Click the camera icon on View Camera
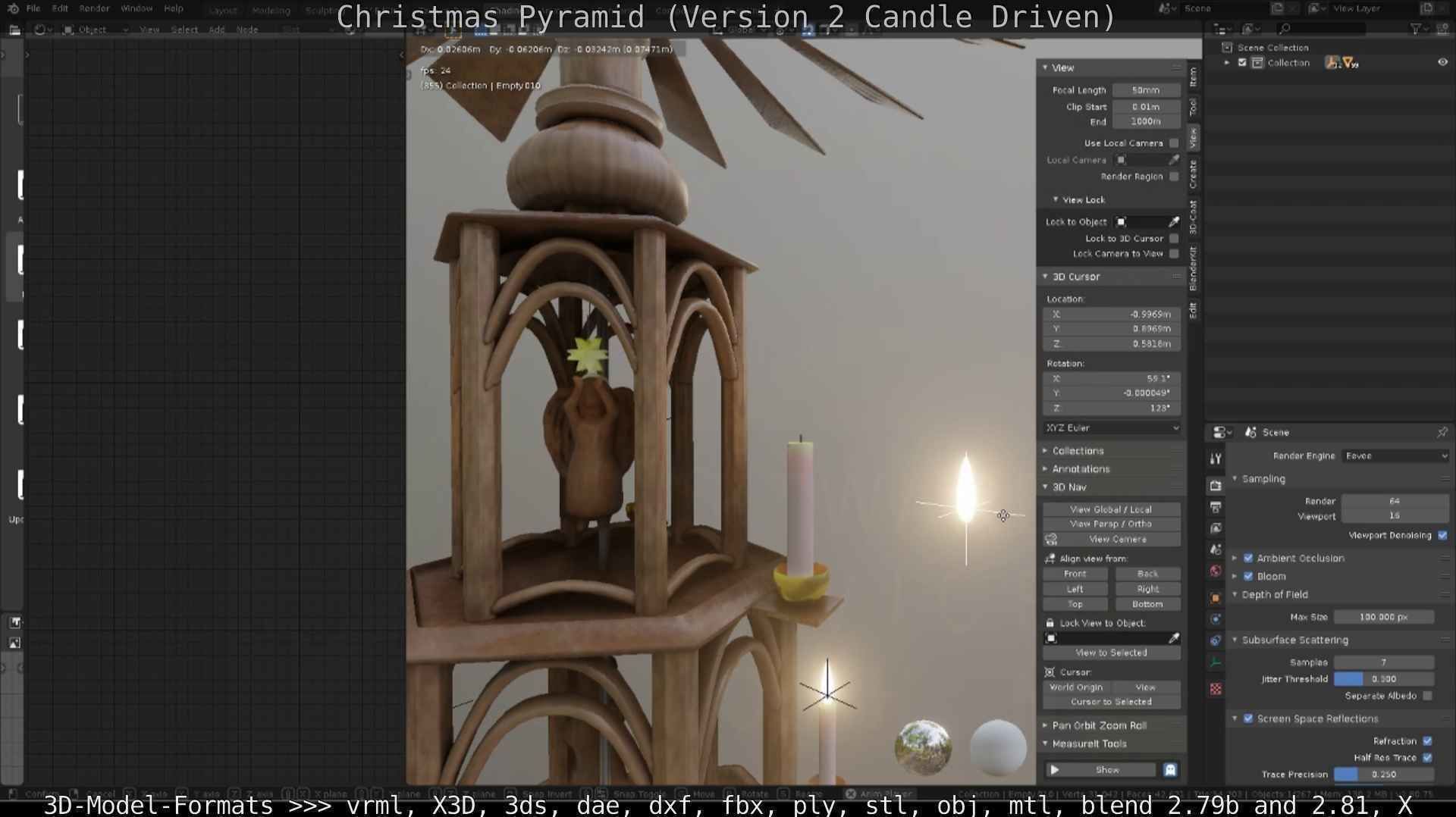Screen dimensions: 1456x817 pyautogui.click(x=1051, y=540)
